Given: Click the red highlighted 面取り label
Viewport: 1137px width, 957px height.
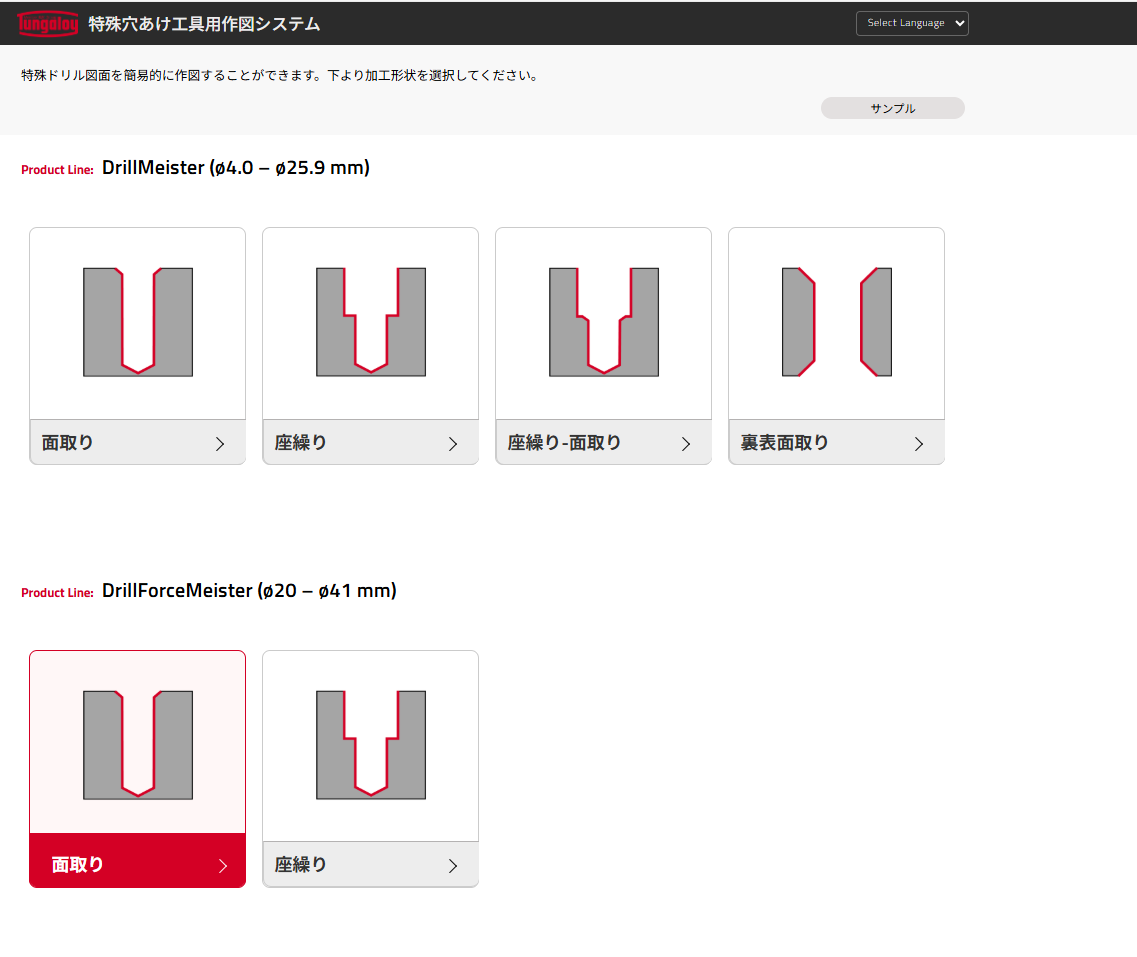Looking at the screenshot, I should tap(78, 865).
